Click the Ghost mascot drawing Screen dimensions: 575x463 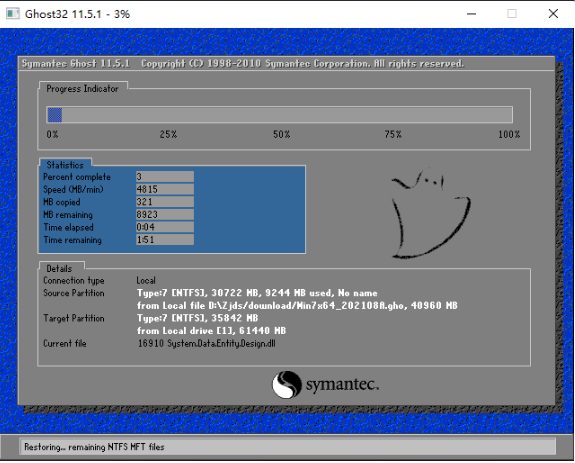(431, 213)
